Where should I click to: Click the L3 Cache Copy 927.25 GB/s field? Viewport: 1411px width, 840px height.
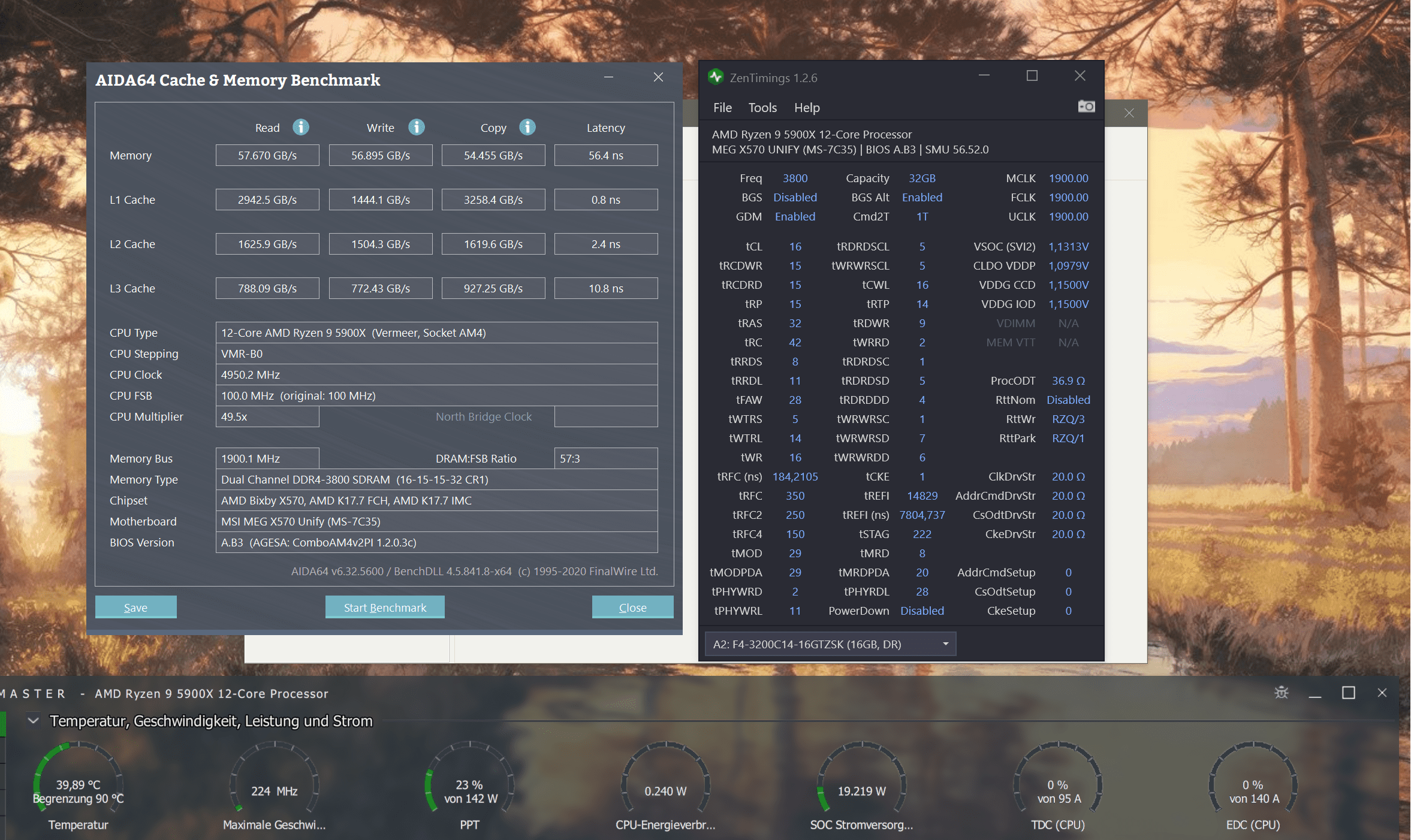pyautogui.click(x=493, y=288)
